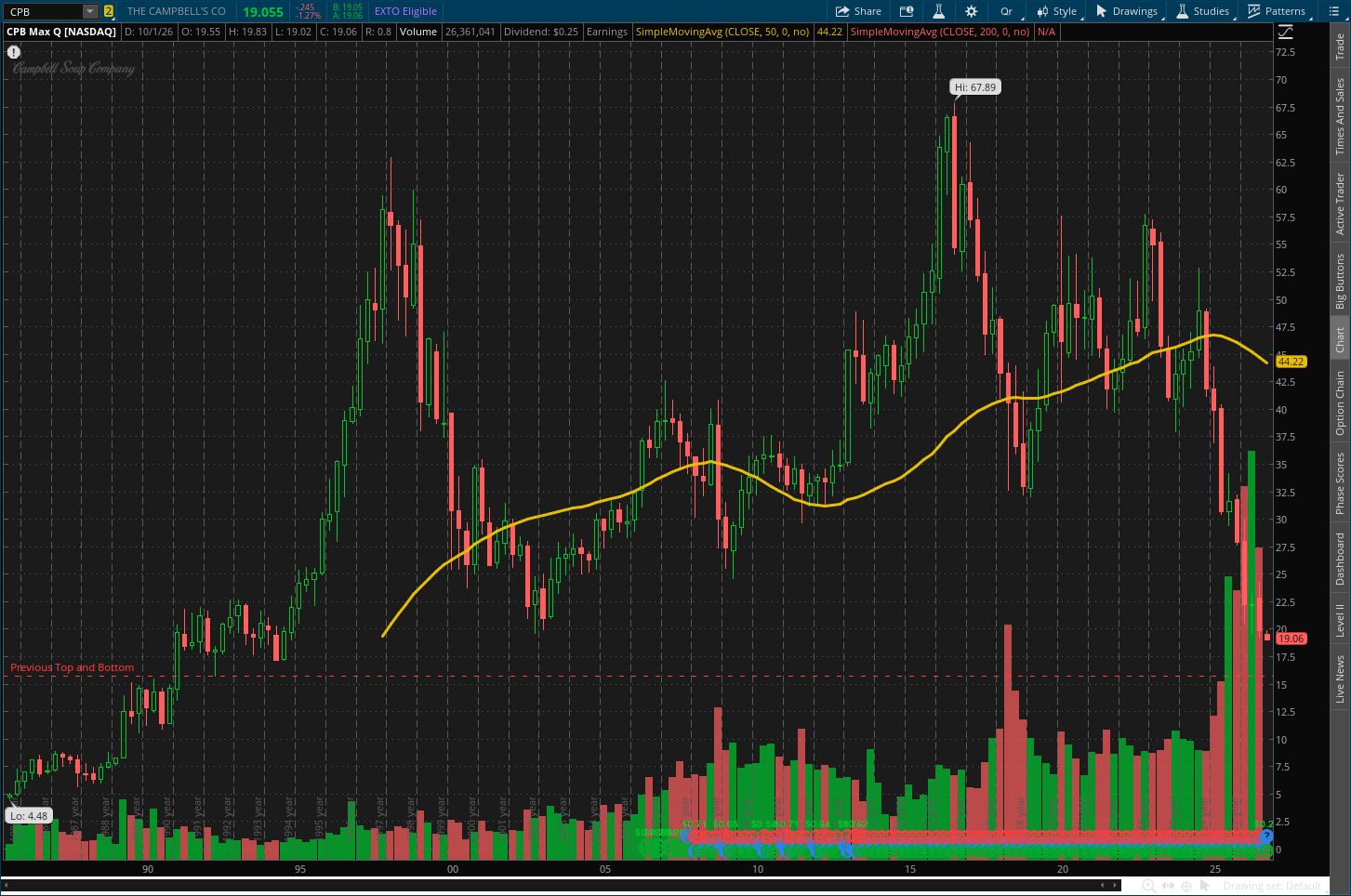Click the zoom magnifier icon at bottom

click(x=1149, y=886)
